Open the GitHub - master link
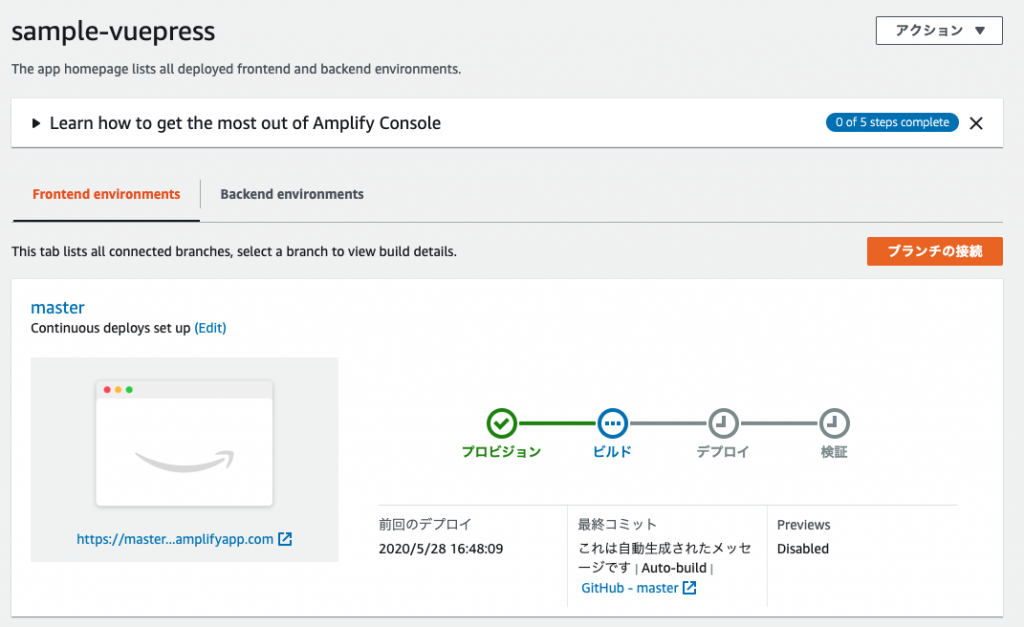The image size is (1024, 627). coord(630,588)
